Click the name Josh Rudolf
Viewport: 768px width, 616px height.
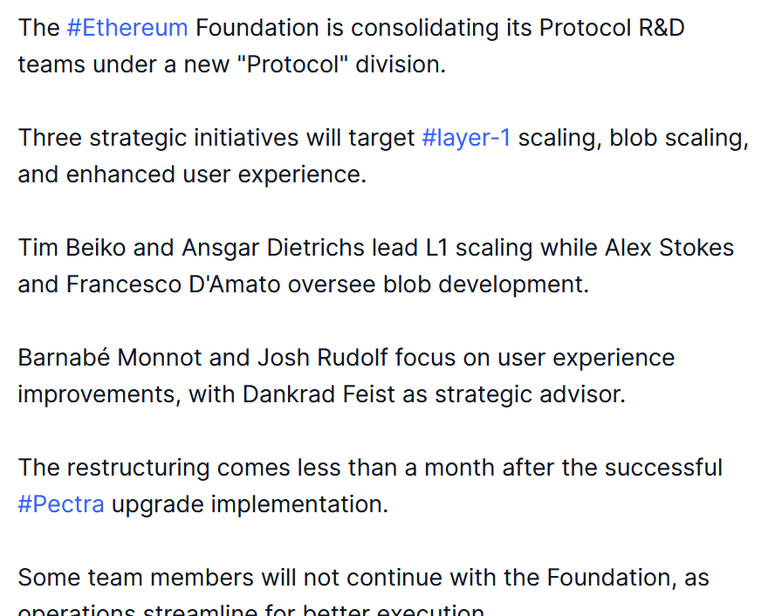click(x=322, y=357)
